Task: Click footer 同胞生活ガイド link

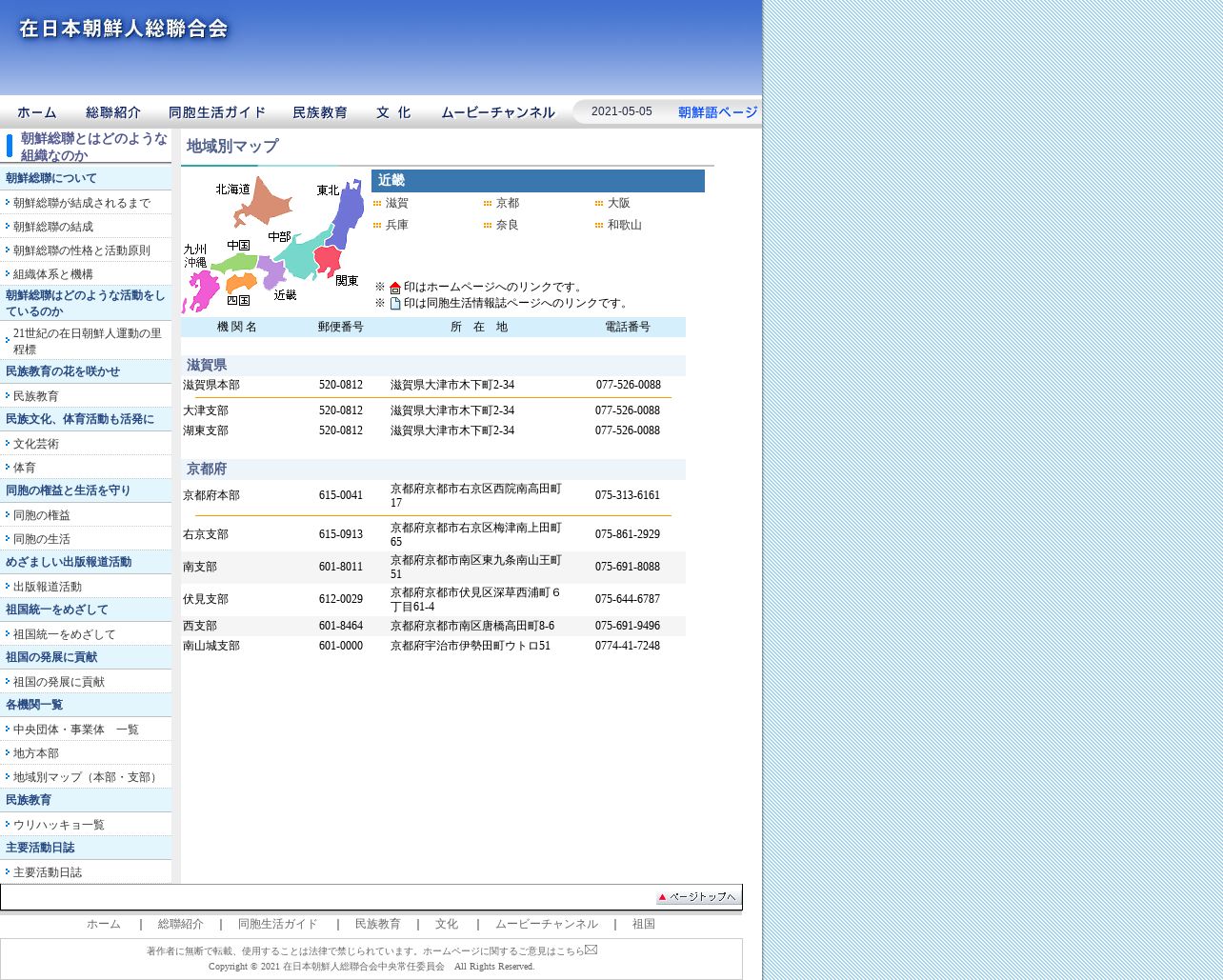Action: click(278, 924)
